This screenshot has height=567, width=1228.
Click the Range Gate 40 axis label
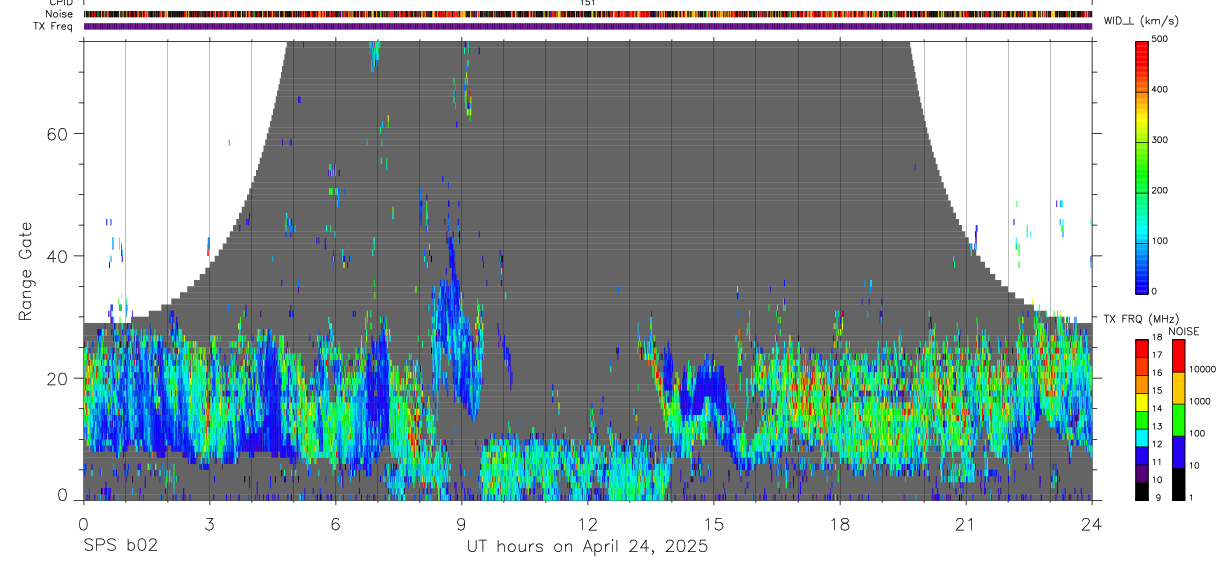[x=56, y=256]
